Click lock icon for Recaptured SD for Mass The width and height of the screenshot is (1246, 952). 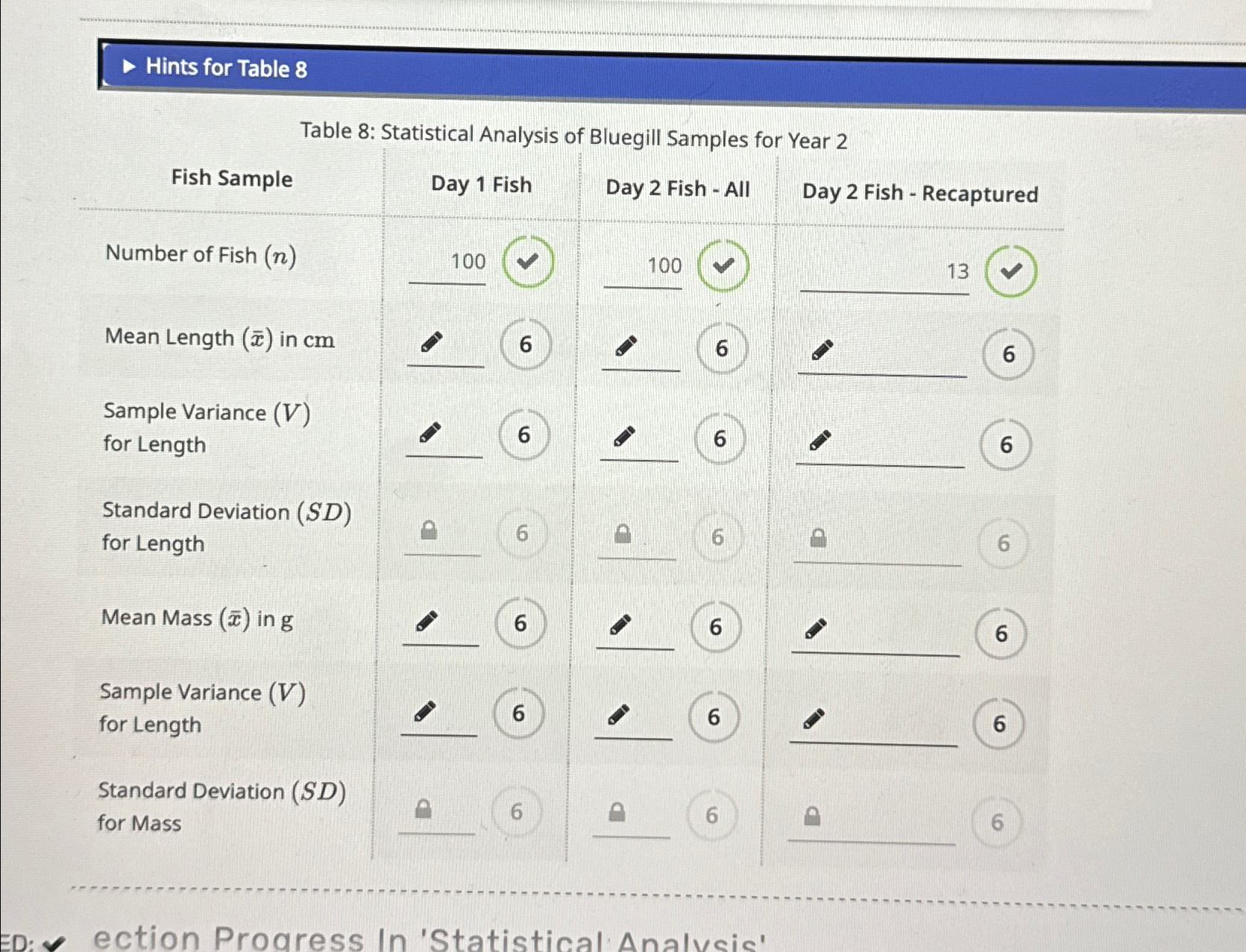[813, 816]
